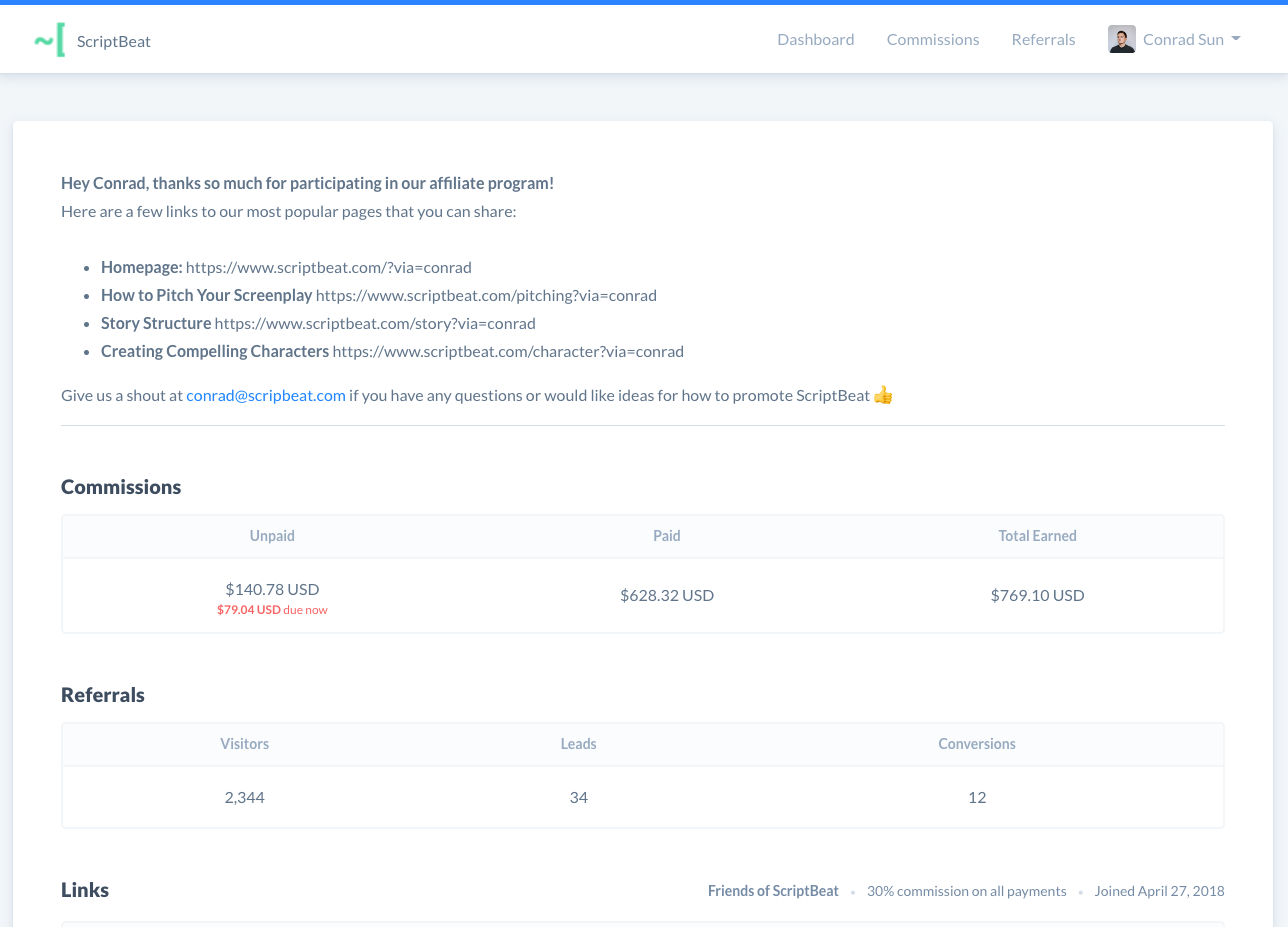Image resolution: width=1288 pixels, height=927 pixels.
Task: Click the Joined April 27, 2018 text
Action: [1159, 891]
